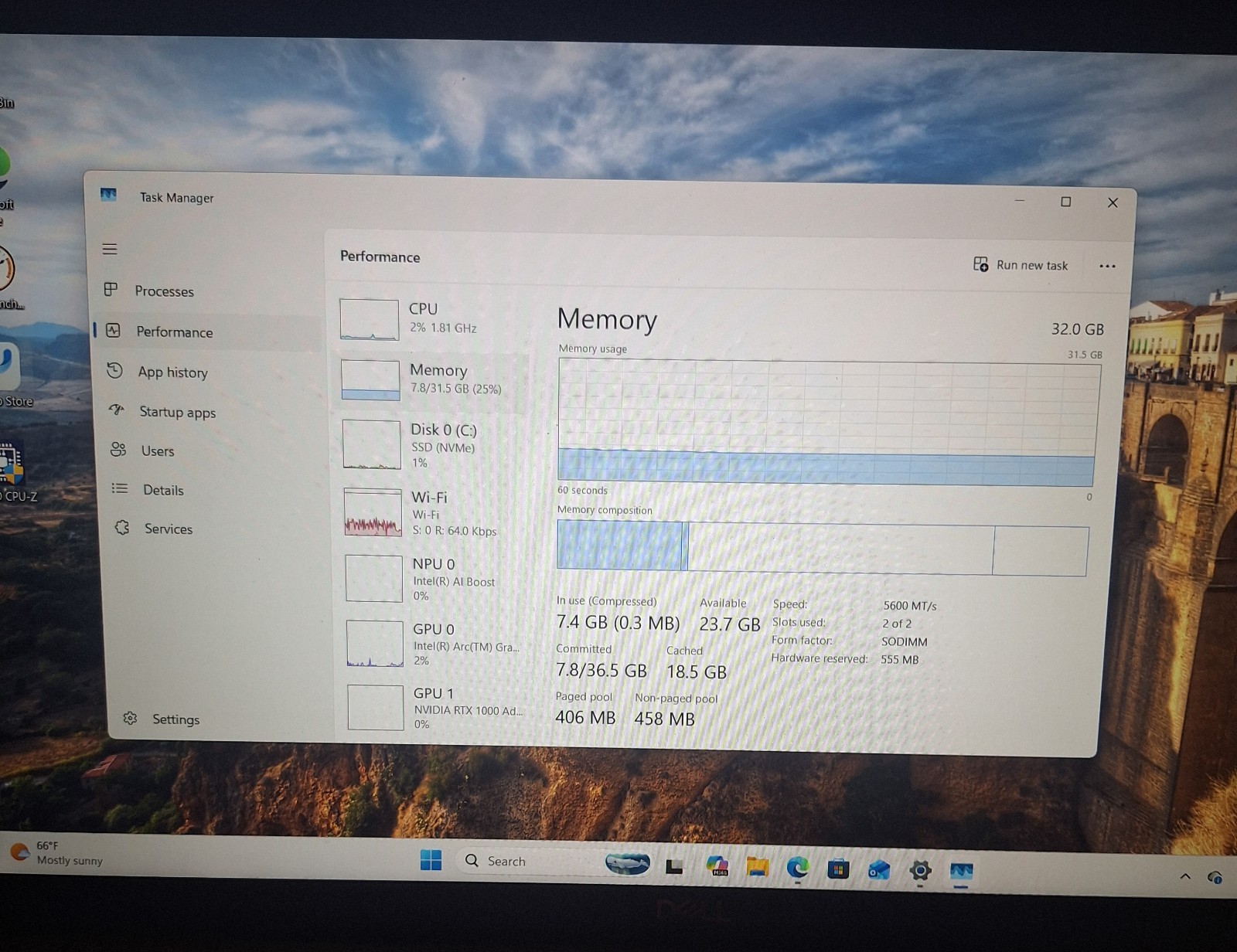Click the 32.0 GB total memory label
The image size is (1237, 952).
pos(1077,329)
